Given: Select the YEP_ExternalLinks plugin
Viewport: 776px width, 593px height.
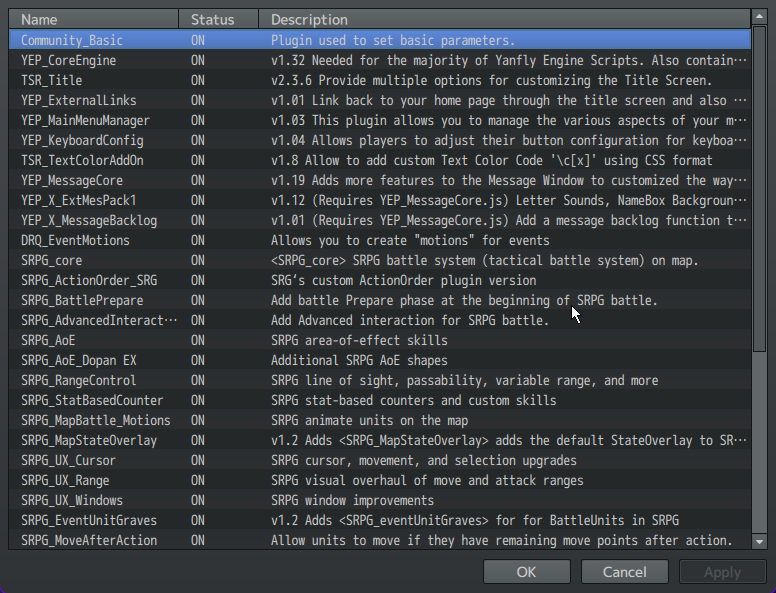Looking at the screenshot, I should pyautogui.click(x=380, y=100).
